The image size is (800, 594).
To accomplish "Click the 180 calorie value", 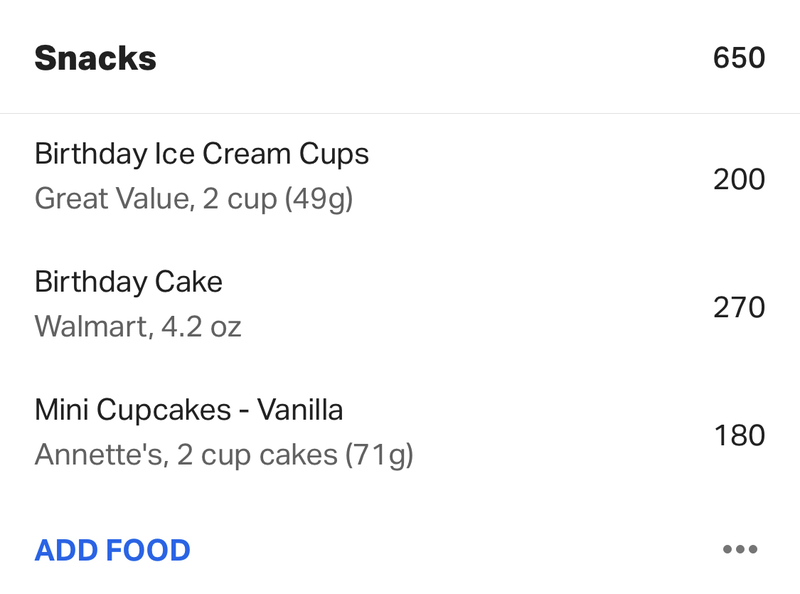I will tap(739, 435).
